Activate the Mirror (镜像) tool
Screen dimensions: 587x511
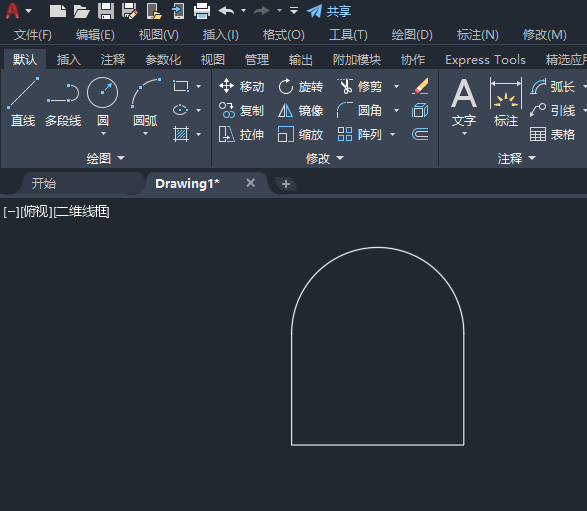coord(301,110)
